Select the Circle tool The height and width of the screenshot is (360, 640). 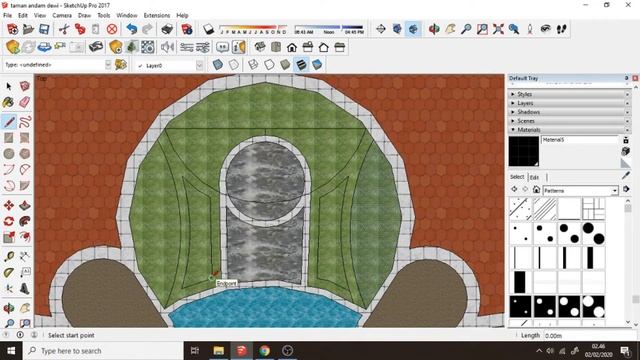(x=9, y=154)
